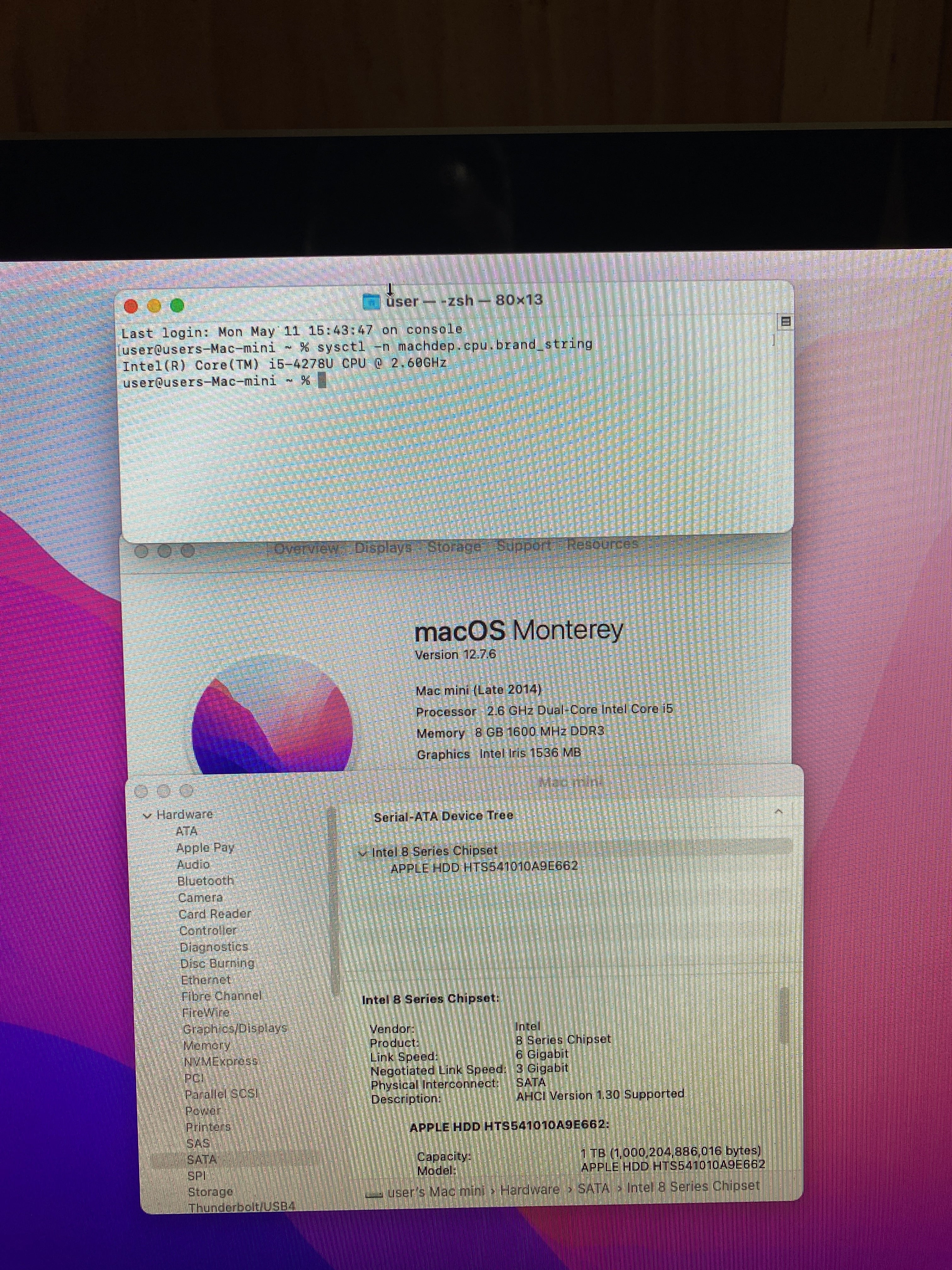Select Card Reader in the sidebar
This screenshot has width=952, height=1270.
click(215, 914)
